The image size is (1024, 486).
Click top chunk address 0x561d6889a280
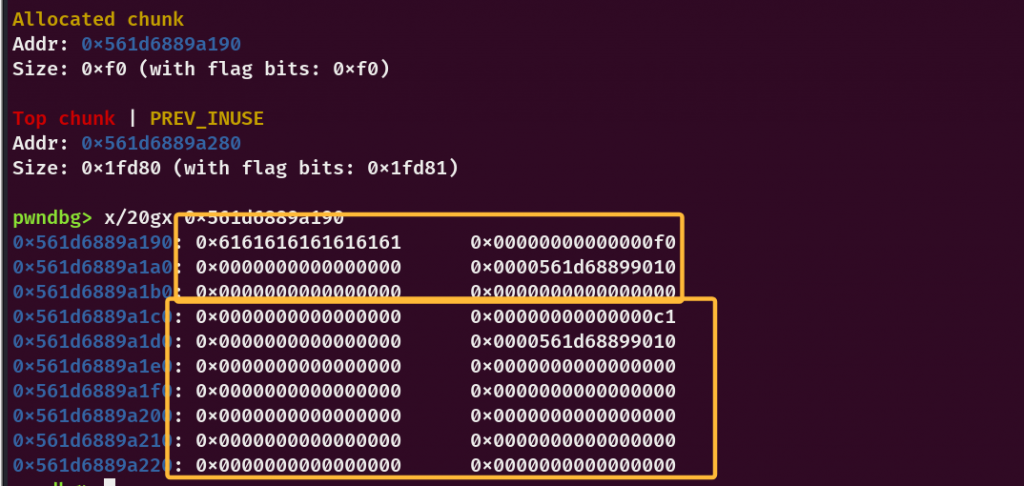[x=161, y=143]
